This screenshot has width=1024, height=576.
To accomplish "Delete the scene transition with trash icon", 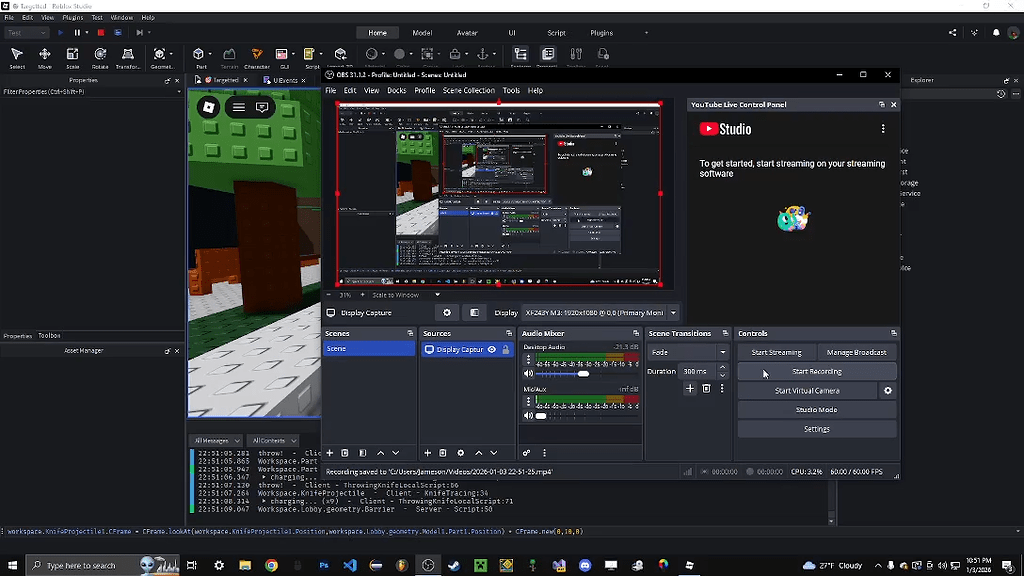I will point(706,389).
